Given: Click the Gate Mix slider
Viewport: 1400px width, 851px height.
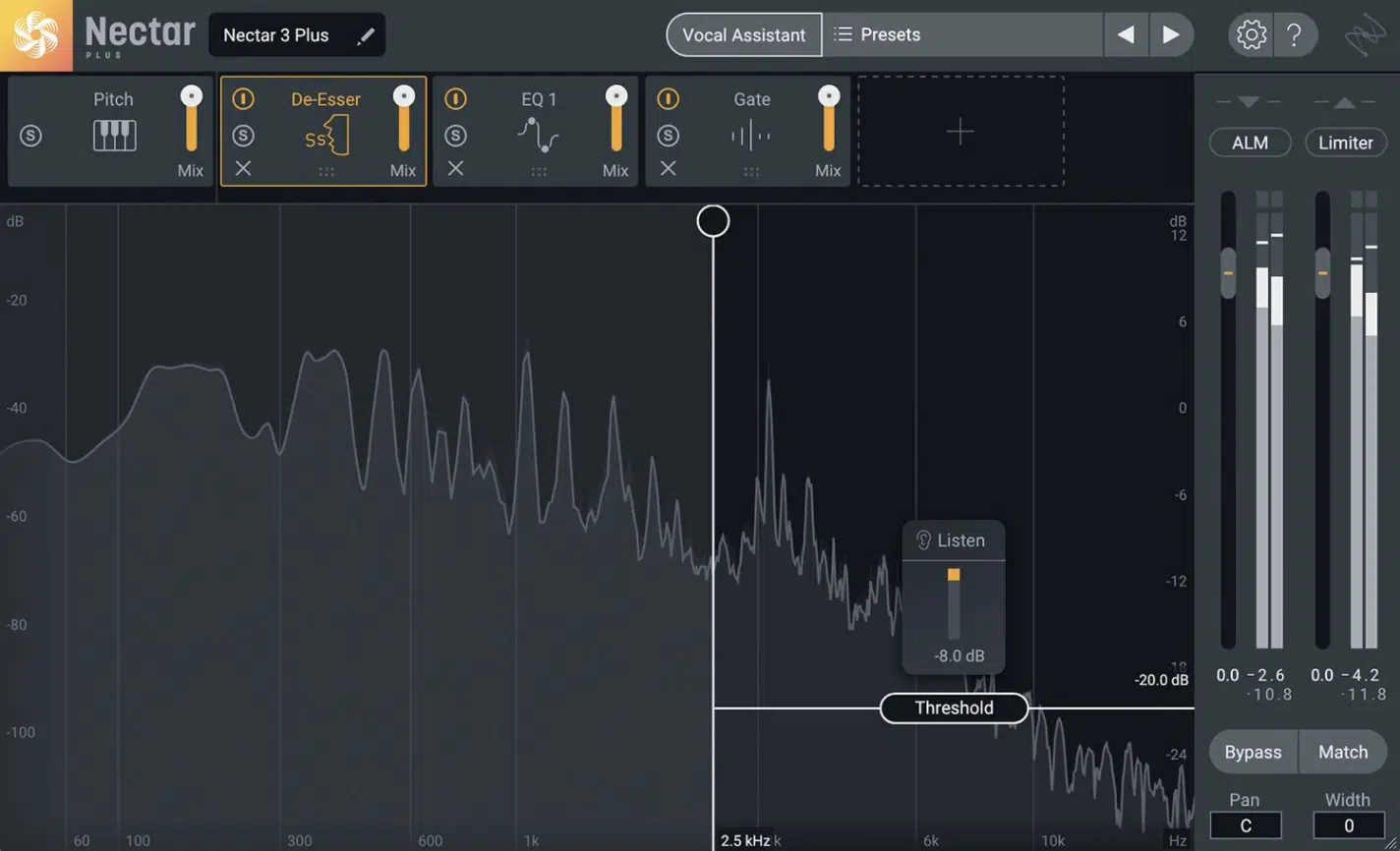Looking at the screenshot, I should [829, 118].
